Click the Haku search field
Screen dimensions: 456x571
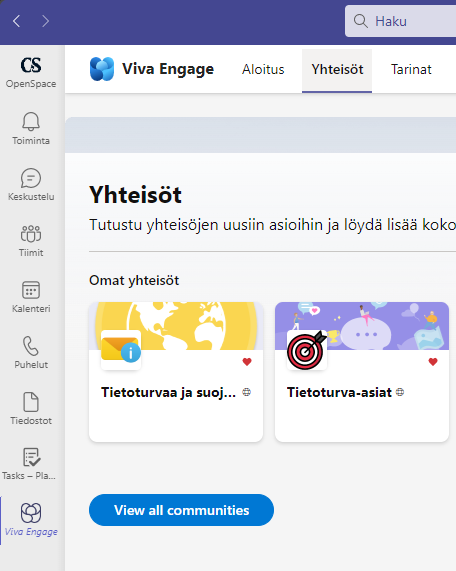tap(401, 21)
